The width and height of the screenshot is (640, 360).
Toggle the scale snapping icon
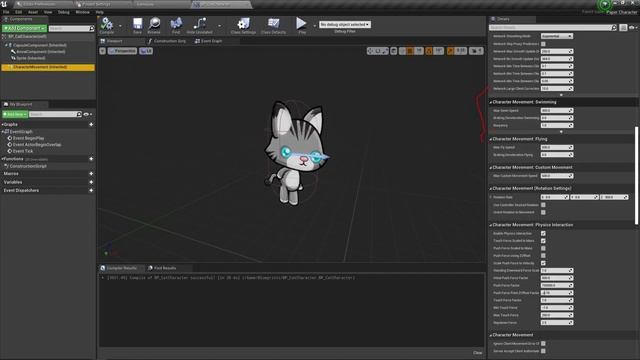450,51
